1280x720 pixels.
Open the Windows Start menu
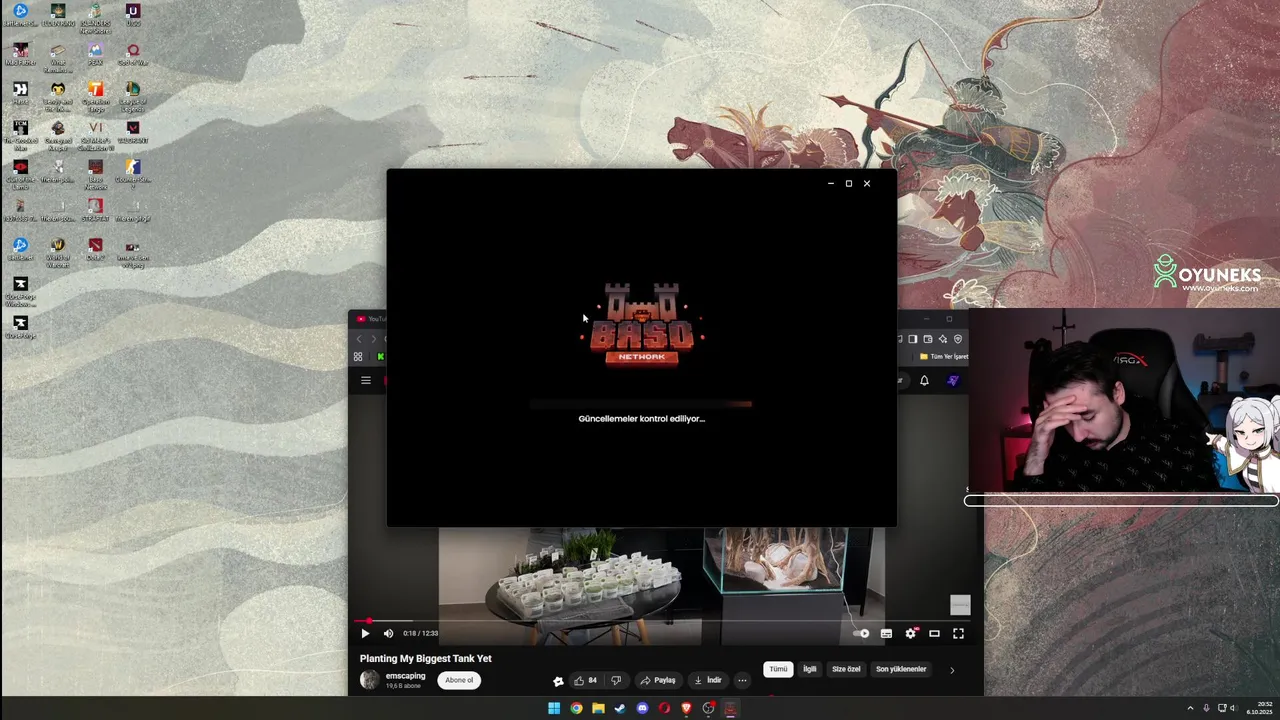pos(554,708)
